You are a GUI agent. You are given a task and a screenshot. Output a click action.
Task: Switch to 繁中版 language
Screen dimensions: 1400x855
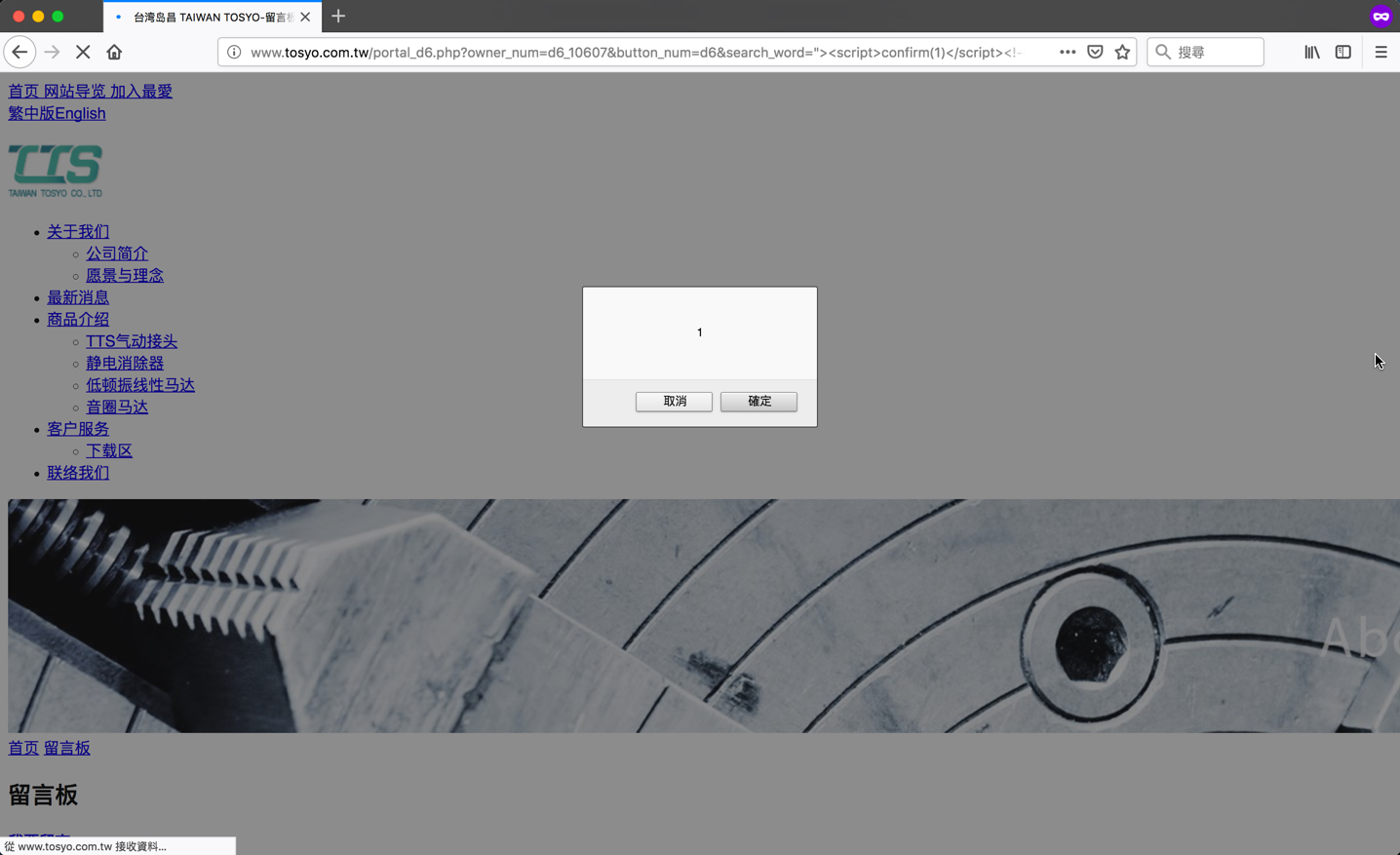click(x=31, y=113)
